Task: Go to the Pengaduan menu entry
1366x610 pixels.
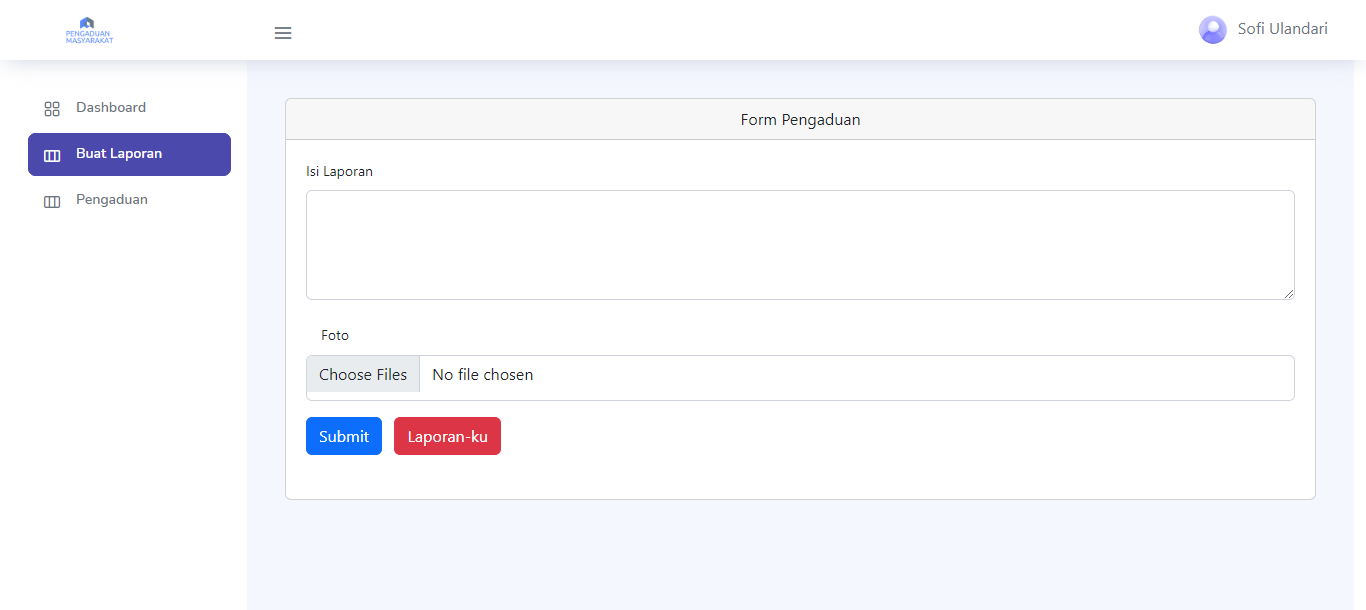Action: tap(111, 200)
